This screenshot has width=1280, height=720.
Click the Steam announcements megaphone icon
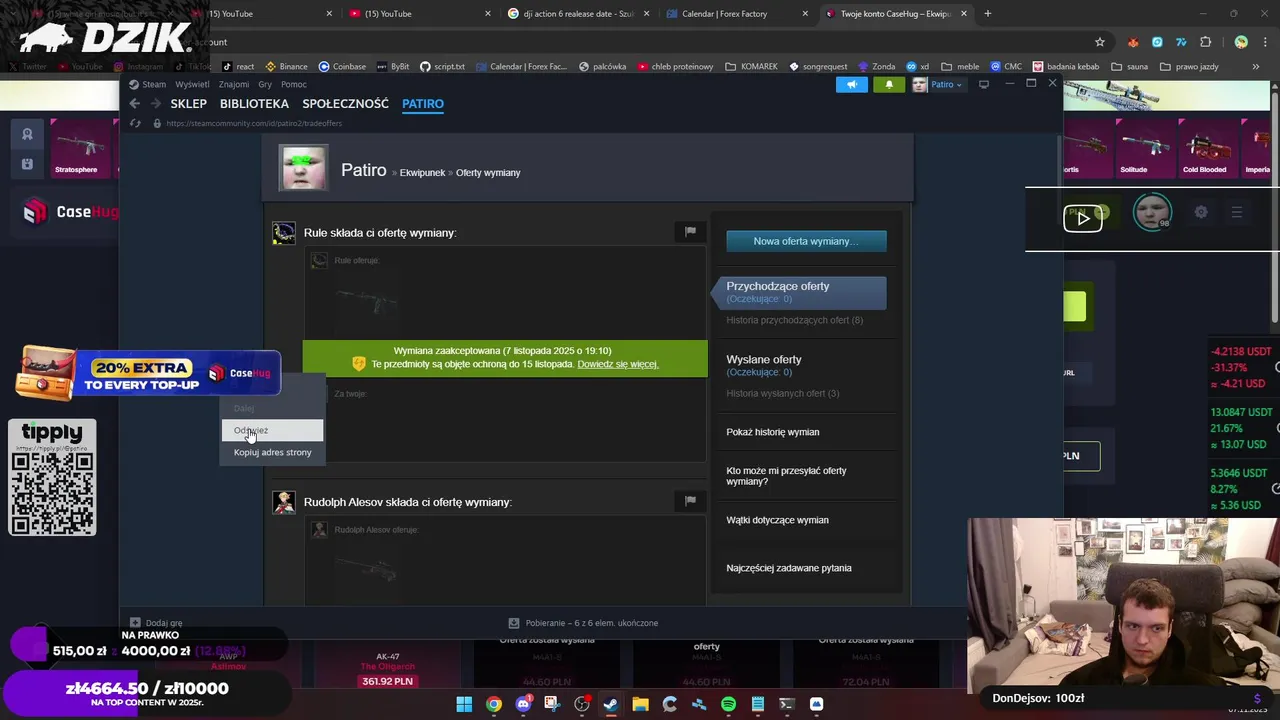tap(852, 85)
